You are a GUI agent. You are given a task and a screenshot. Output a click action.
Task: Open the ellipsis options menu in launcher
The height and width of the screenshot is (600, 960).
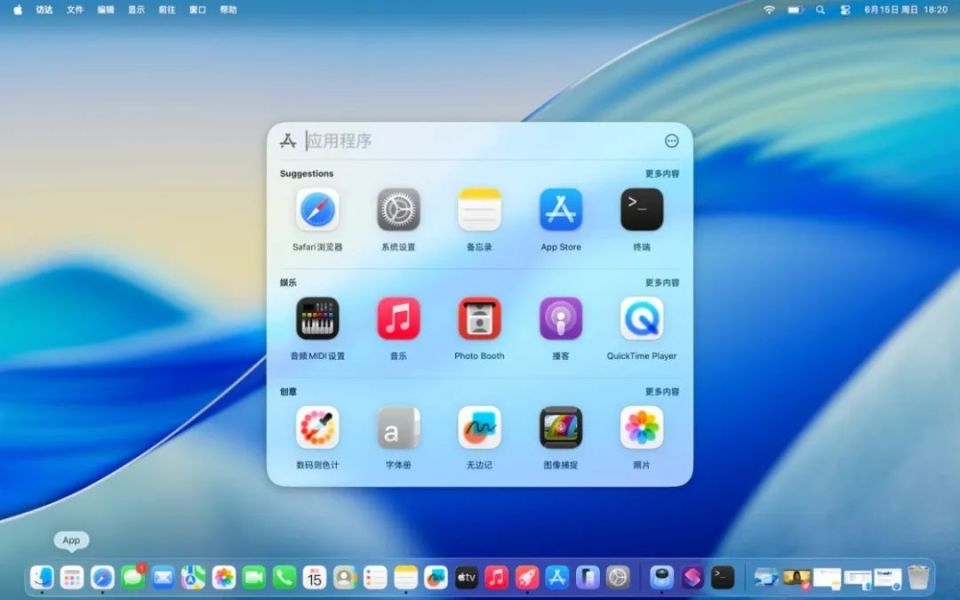(672, 141)
